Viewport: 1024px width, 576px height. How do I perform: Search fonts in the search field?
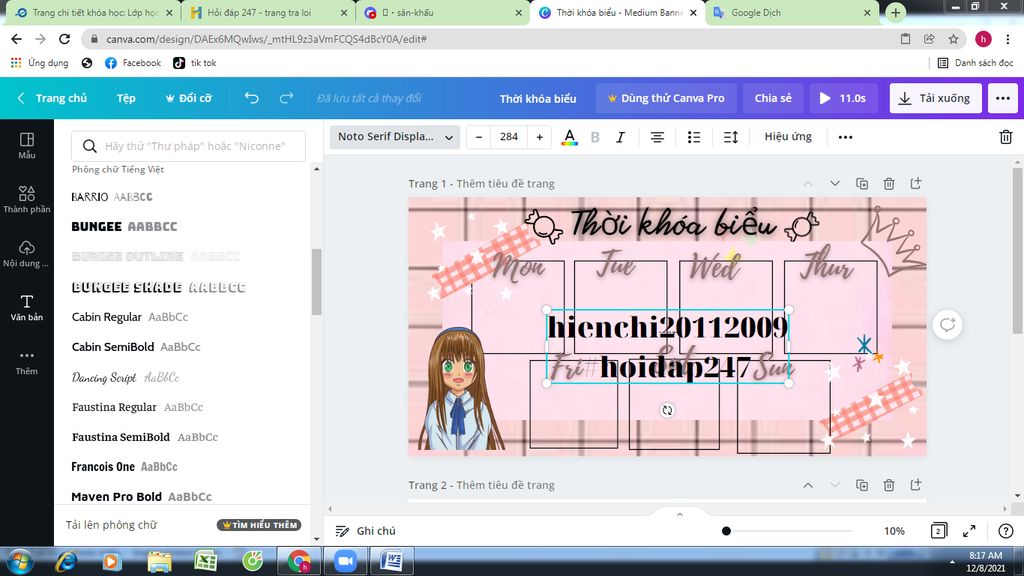click(x=188, y=146)
